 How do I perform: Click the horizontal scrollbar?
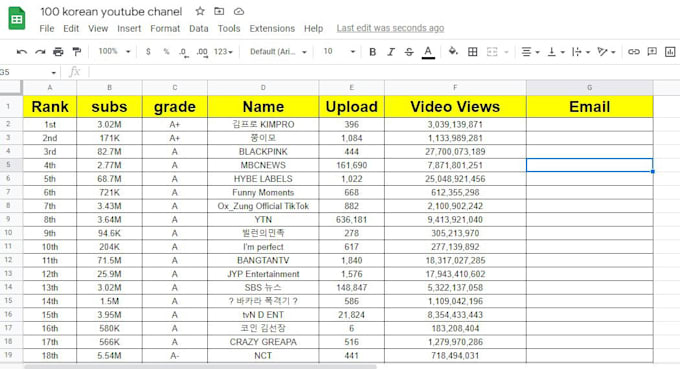[199, 366]
